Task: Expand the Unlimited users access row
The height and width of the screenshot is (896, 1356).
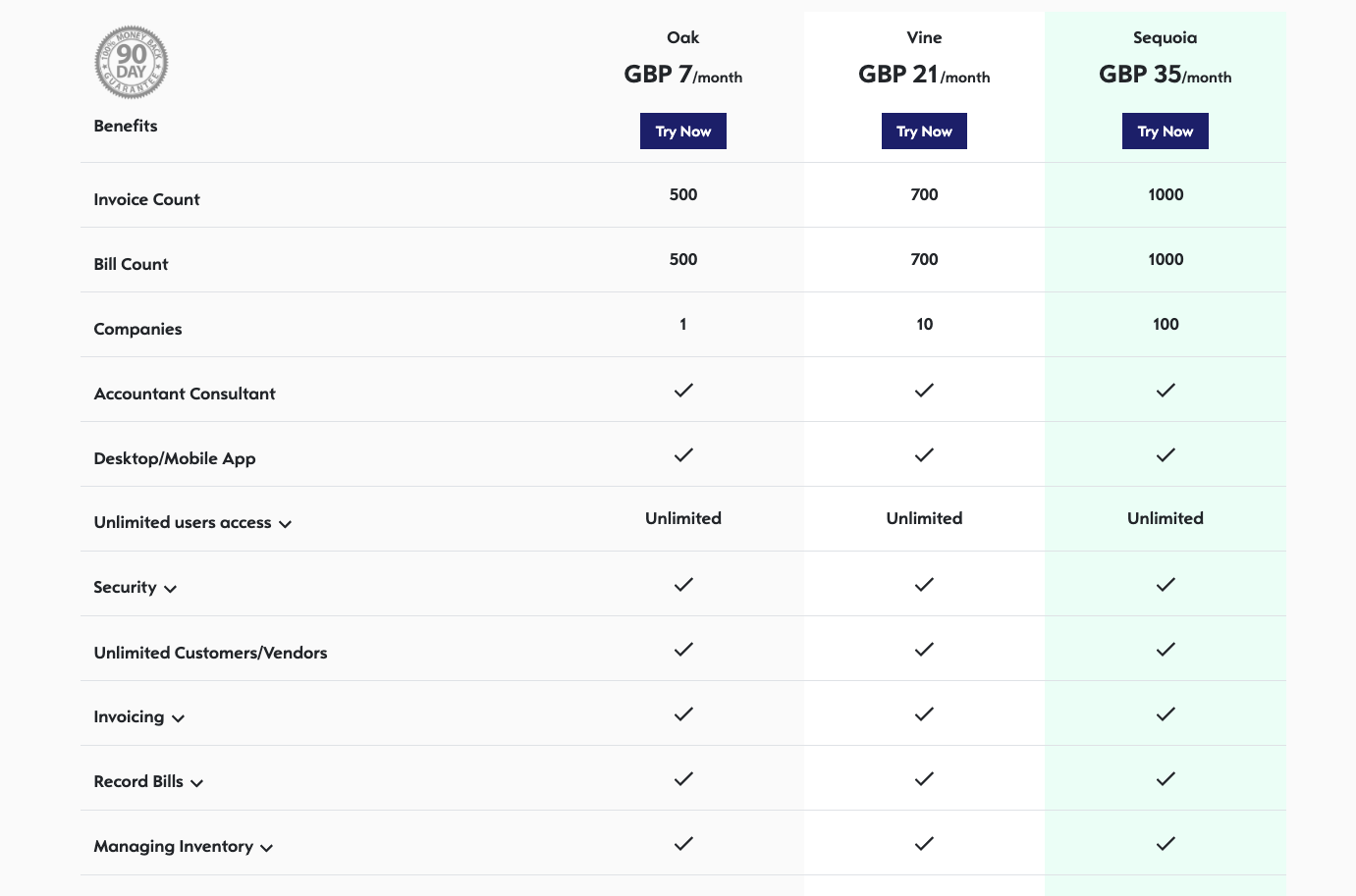Action: (x=285, y=524)
